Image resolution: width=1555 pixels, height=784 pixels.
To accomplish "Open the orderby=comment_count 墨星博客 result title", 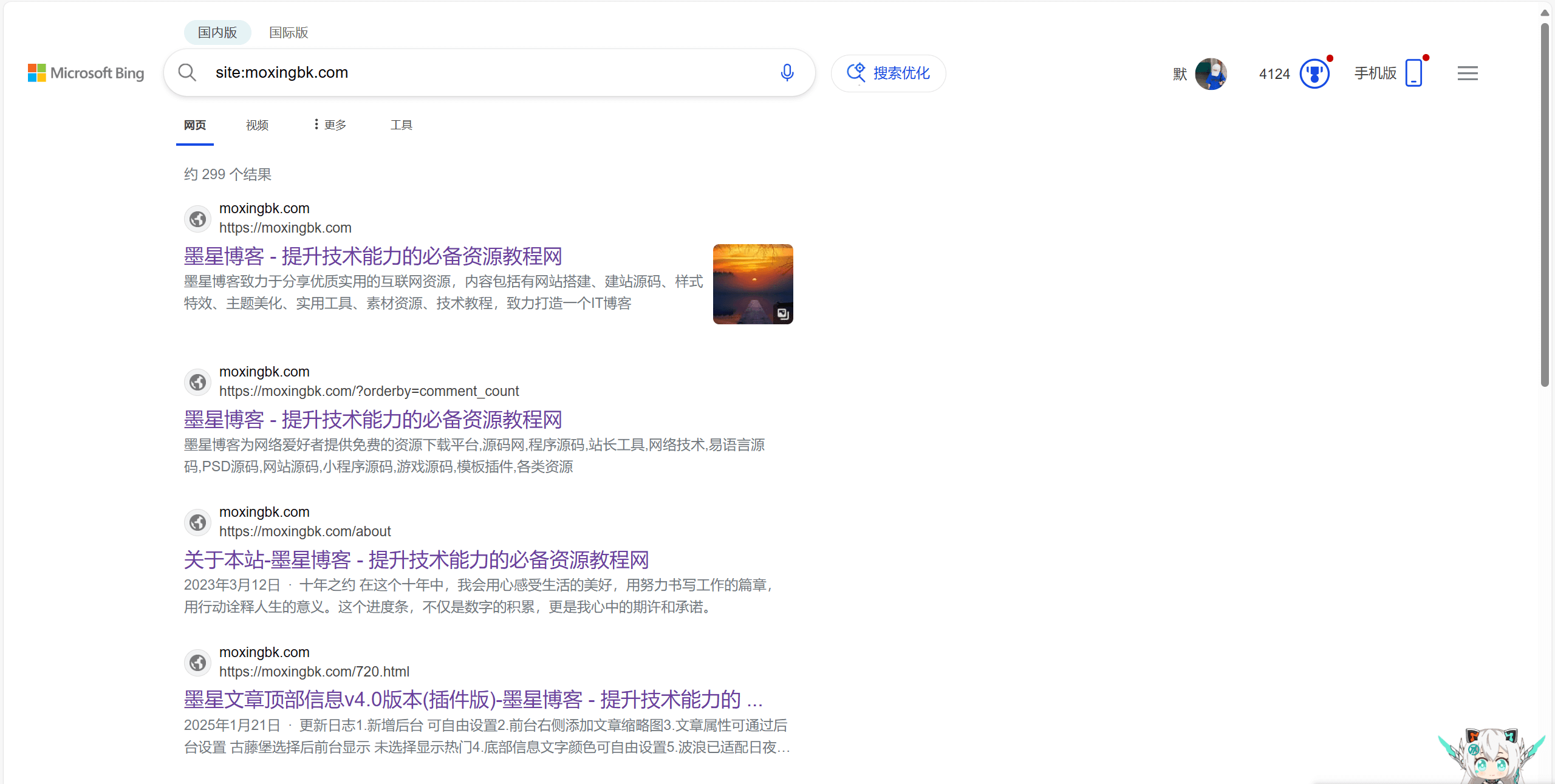I will [373, 420].
